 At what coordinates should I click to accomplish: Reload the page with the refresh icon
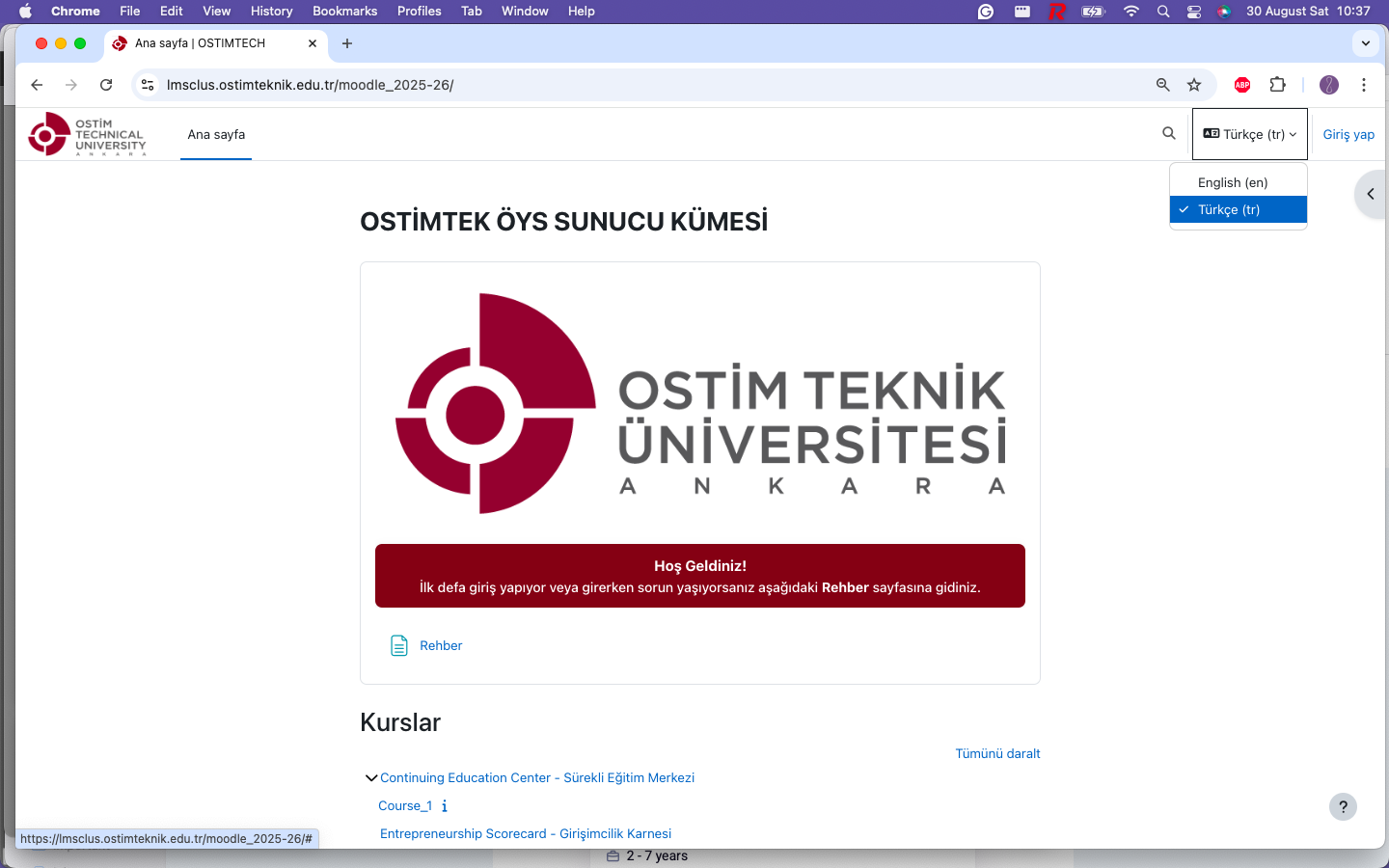click(x=106, y=85)
